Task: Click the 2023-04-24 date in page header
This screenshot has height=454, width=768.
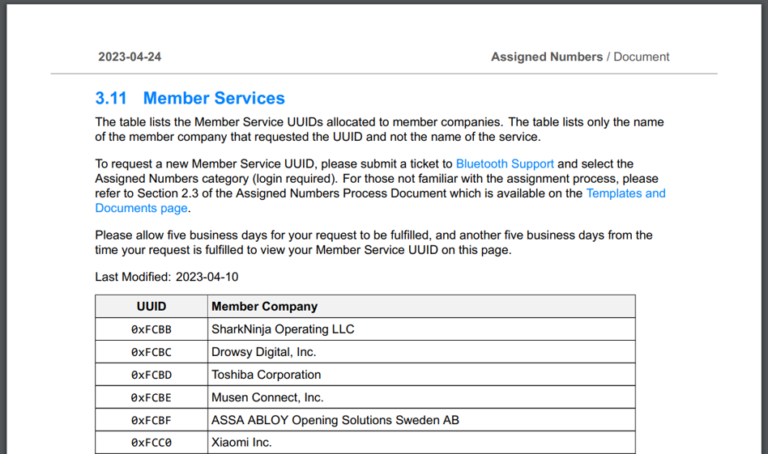Action: coord(129,57)
